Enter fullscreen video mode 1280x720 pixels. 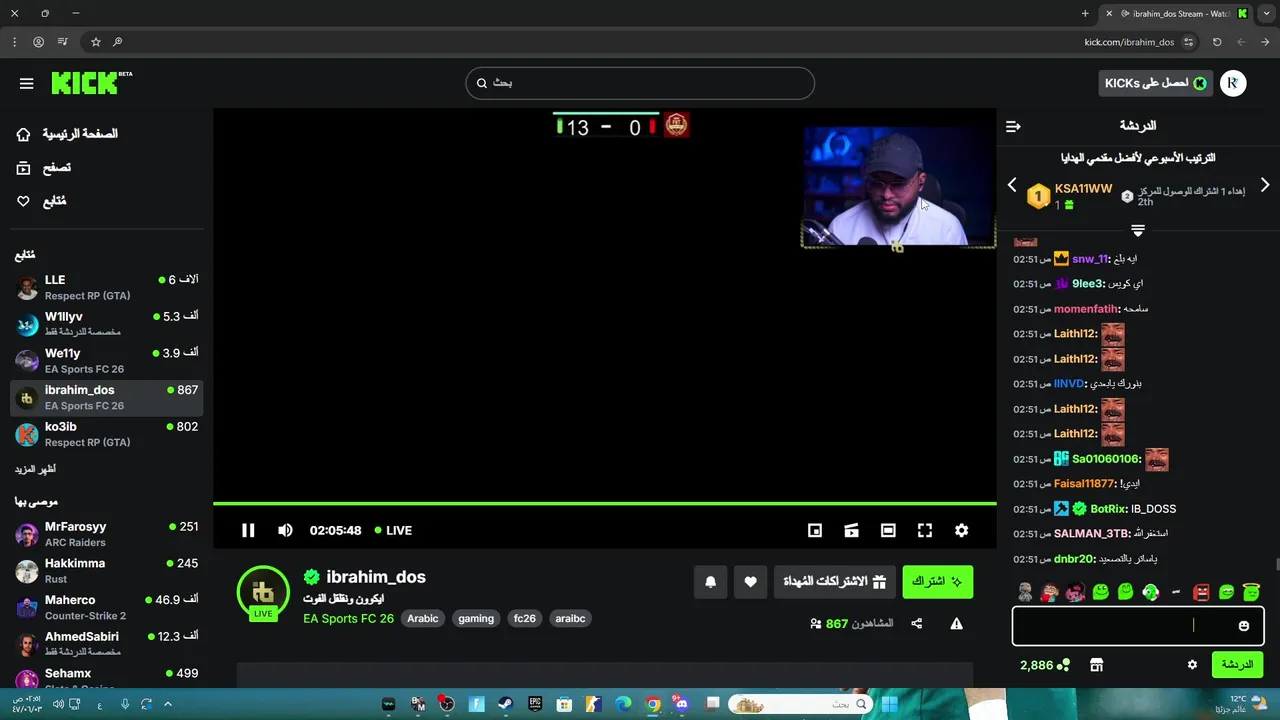pos(925,530)
